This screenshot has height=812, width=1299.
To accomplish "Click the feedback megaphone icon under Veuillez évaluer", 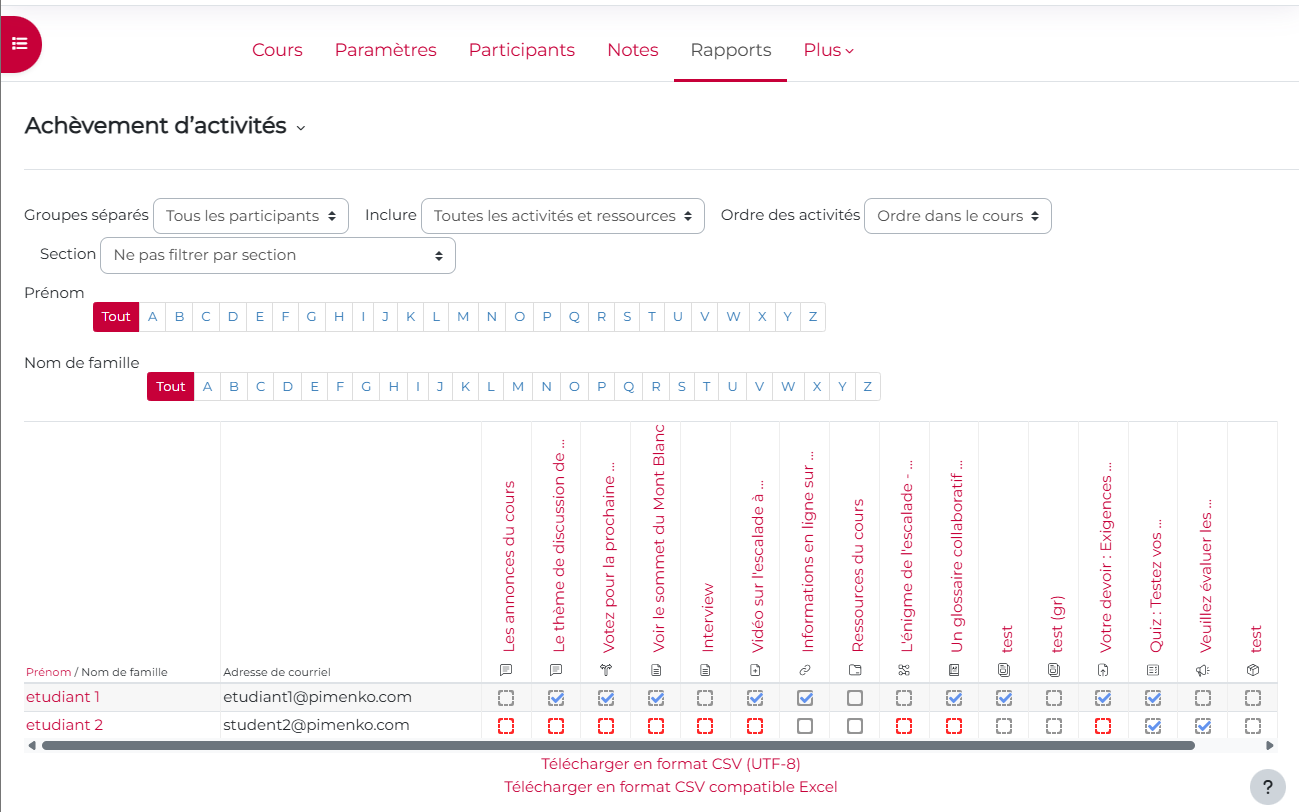I will (1203, 670).
